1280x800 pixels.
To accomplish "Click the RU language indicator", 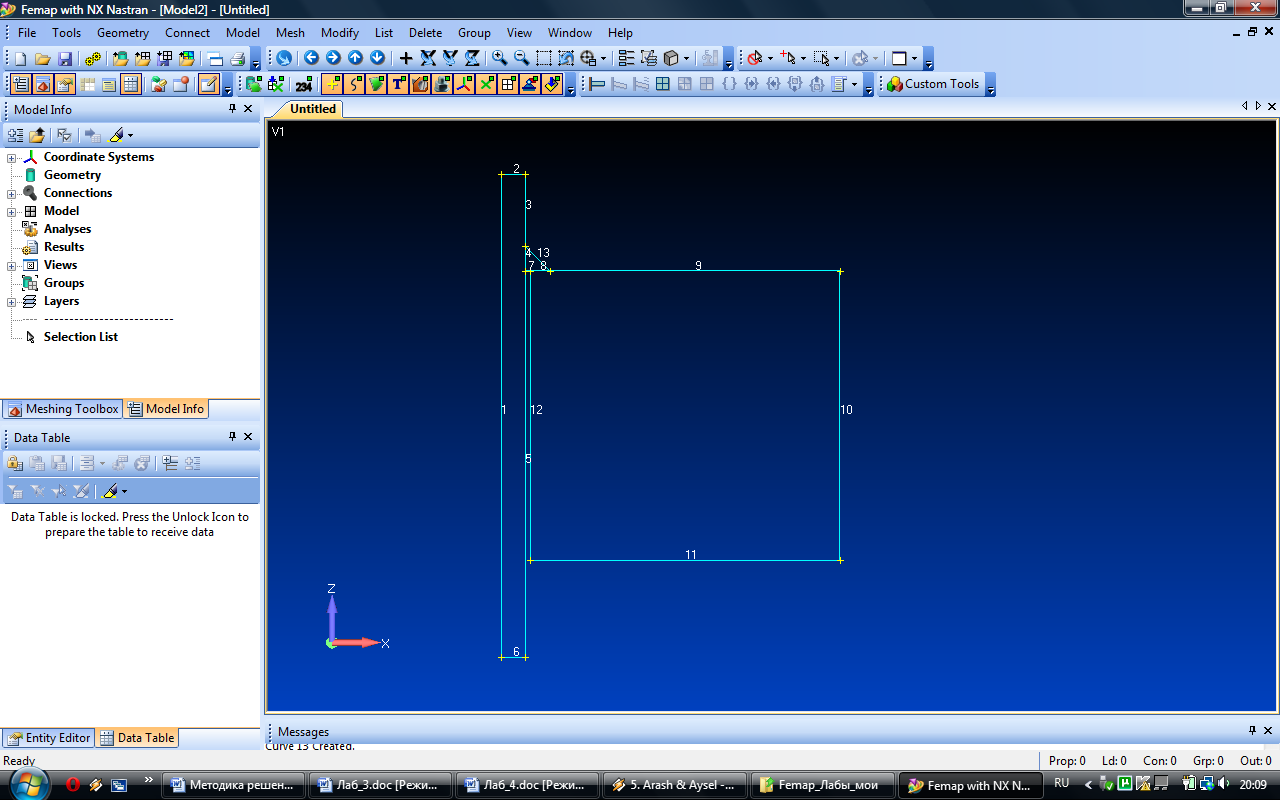I will click(x=1062, y=784).
